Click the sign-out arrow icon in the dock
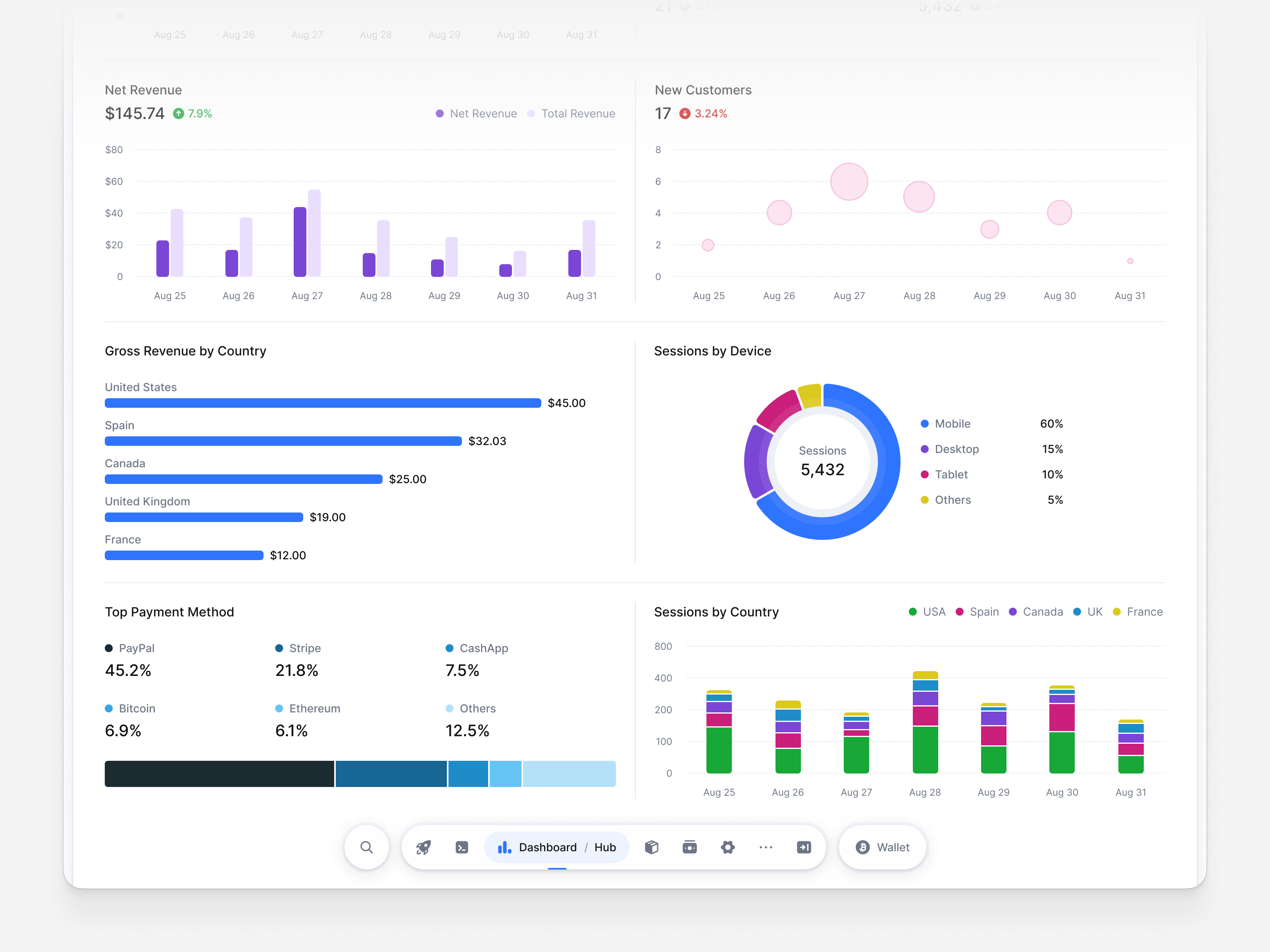This screenshot has height=952, width=1270. pyautogui.click(x=804, y=847)
